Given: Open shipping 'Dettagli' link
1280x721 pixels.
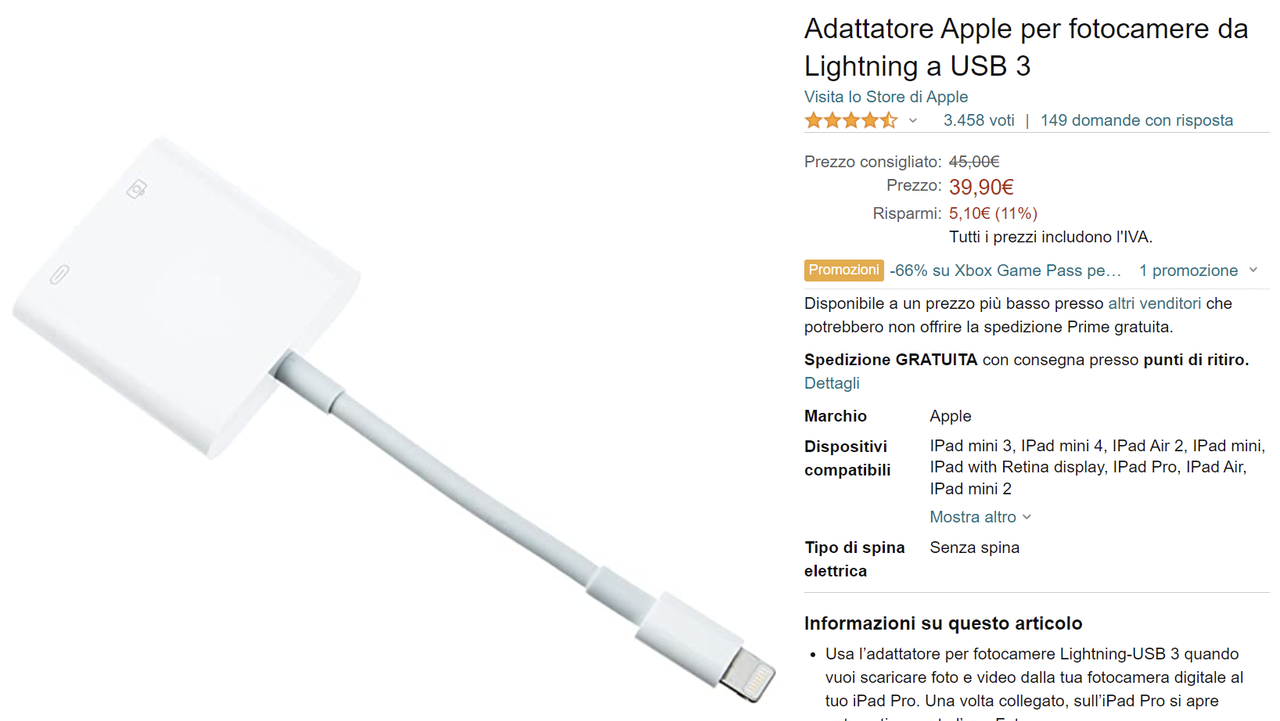Looking at the screenshot, I should [832, 383].
